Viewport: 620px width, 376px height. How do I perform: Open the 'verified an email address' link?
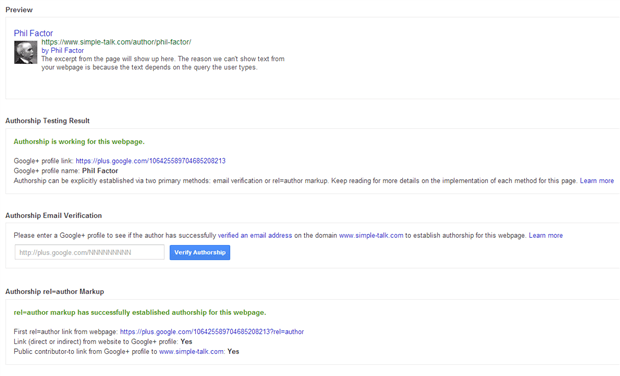(255, 235)
